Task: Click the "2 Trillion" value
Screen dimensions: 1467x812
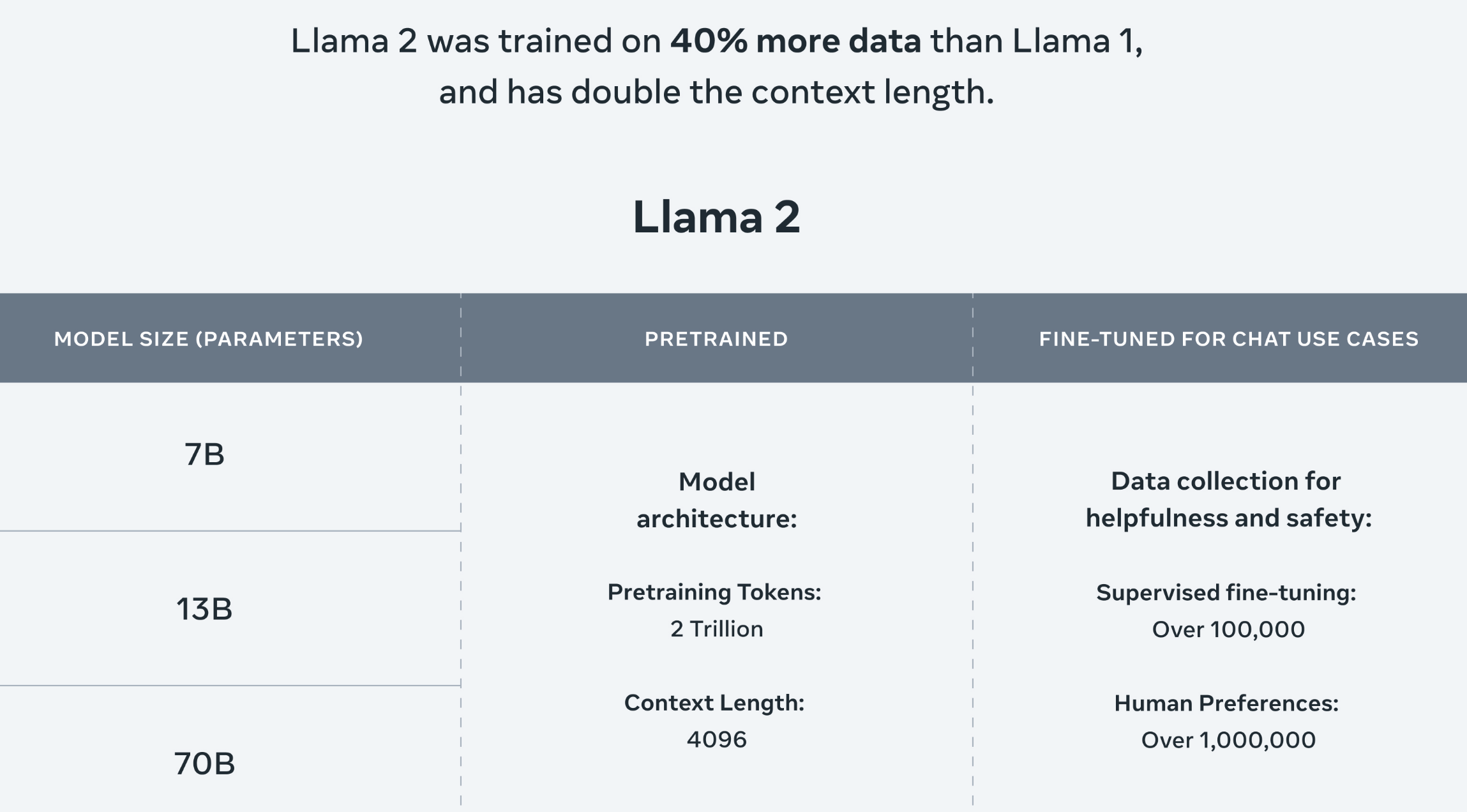Action: (716, 629)
